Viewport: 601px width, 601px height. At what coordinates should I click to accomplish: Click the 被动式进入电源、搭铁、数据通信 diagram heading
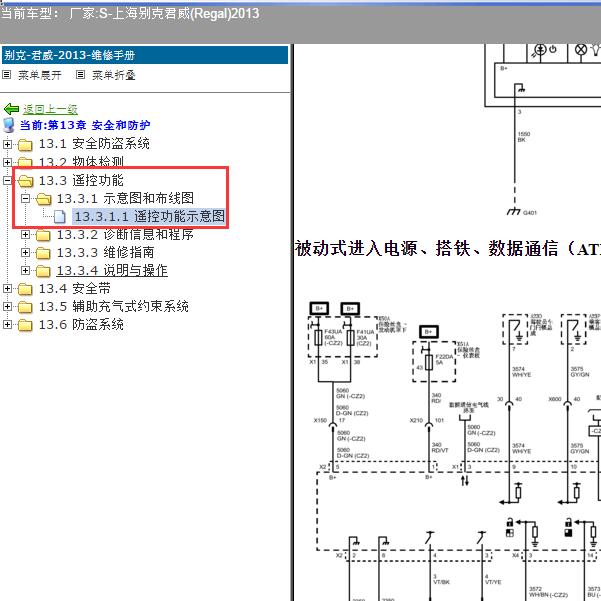click(x=447, y=248)
